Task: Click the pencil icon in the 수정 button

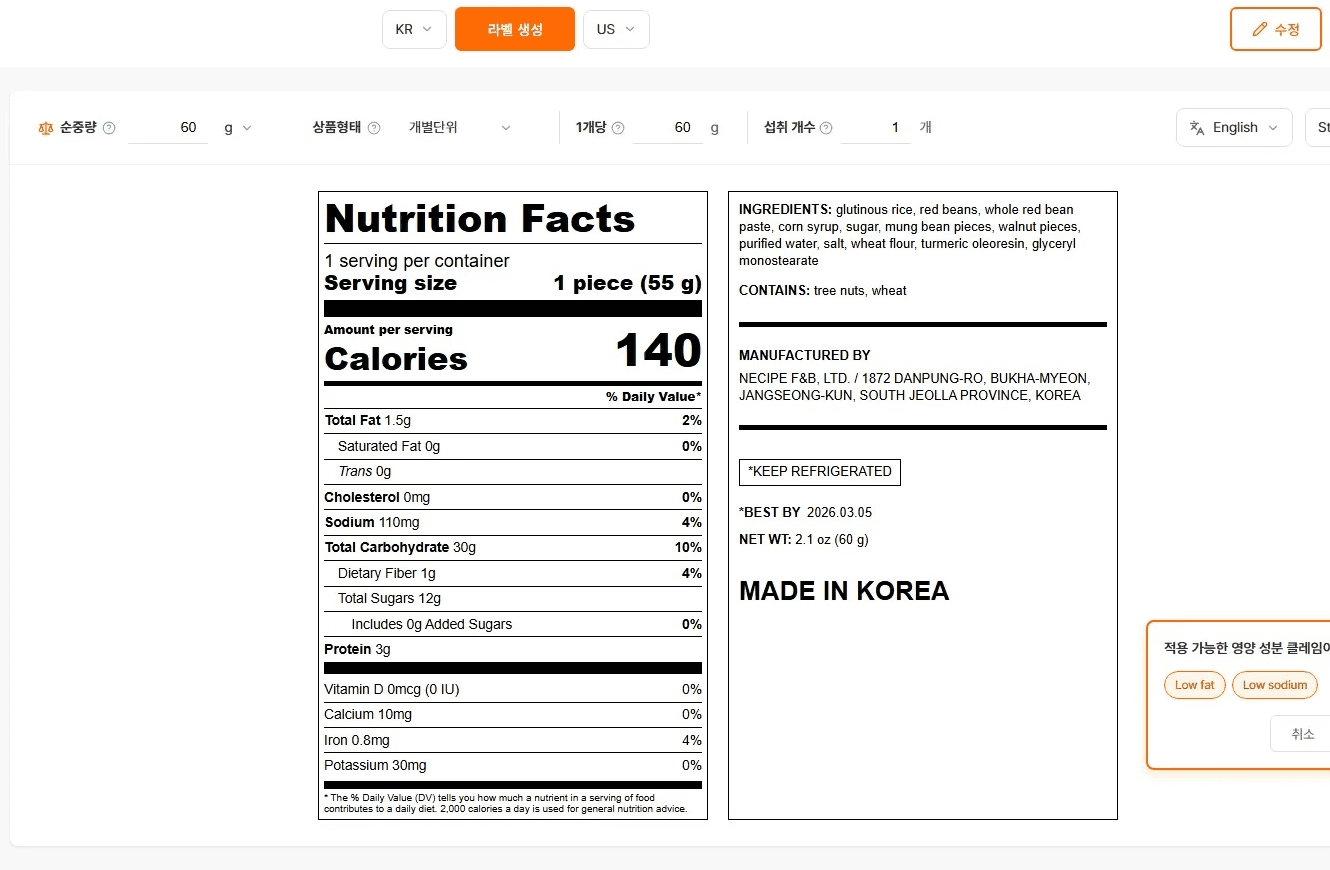Action: click(x=1260, y=29)
